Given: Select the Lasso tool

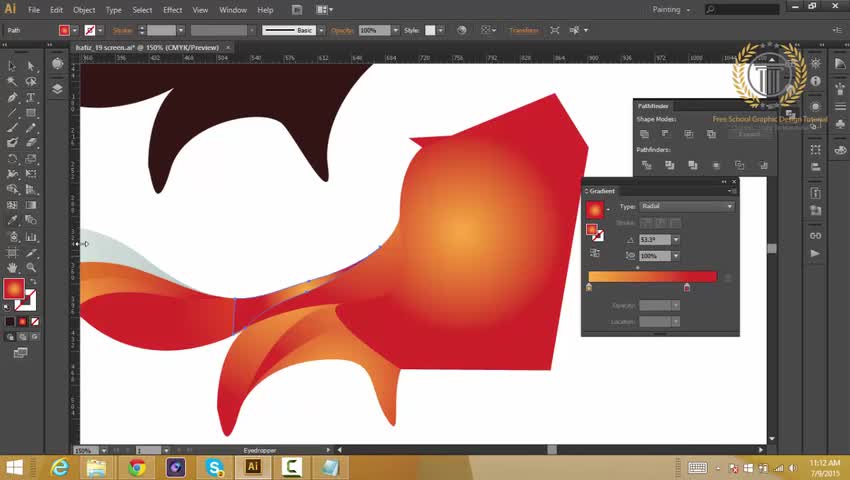Looking at the screenshot, I should [31, 81].
